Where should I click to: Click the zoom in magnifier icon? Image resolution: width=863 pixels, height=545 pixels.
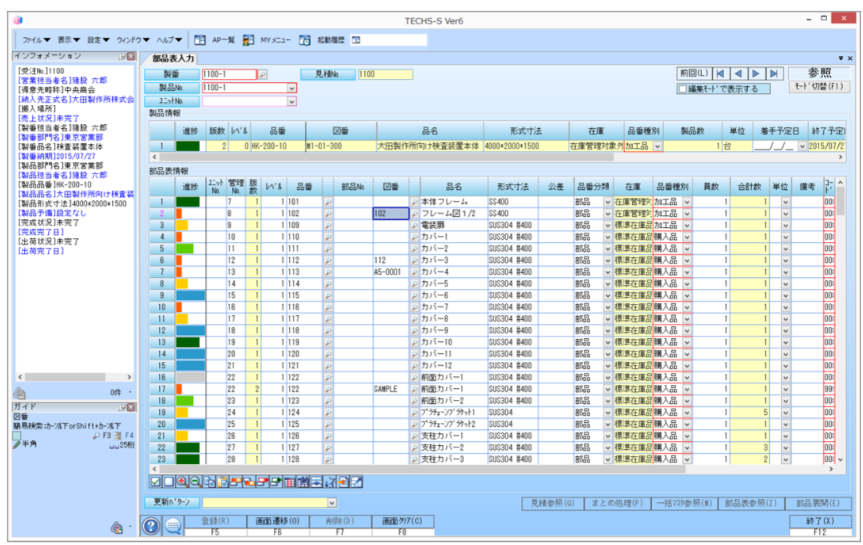coord(182,482)
